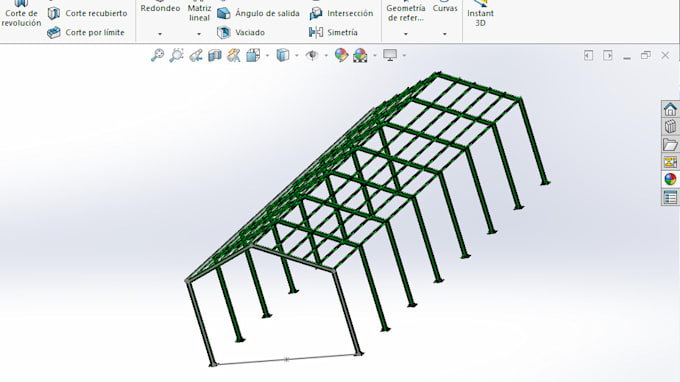
Task: Click the Curvas button
Action: click(x=445, y=9)
